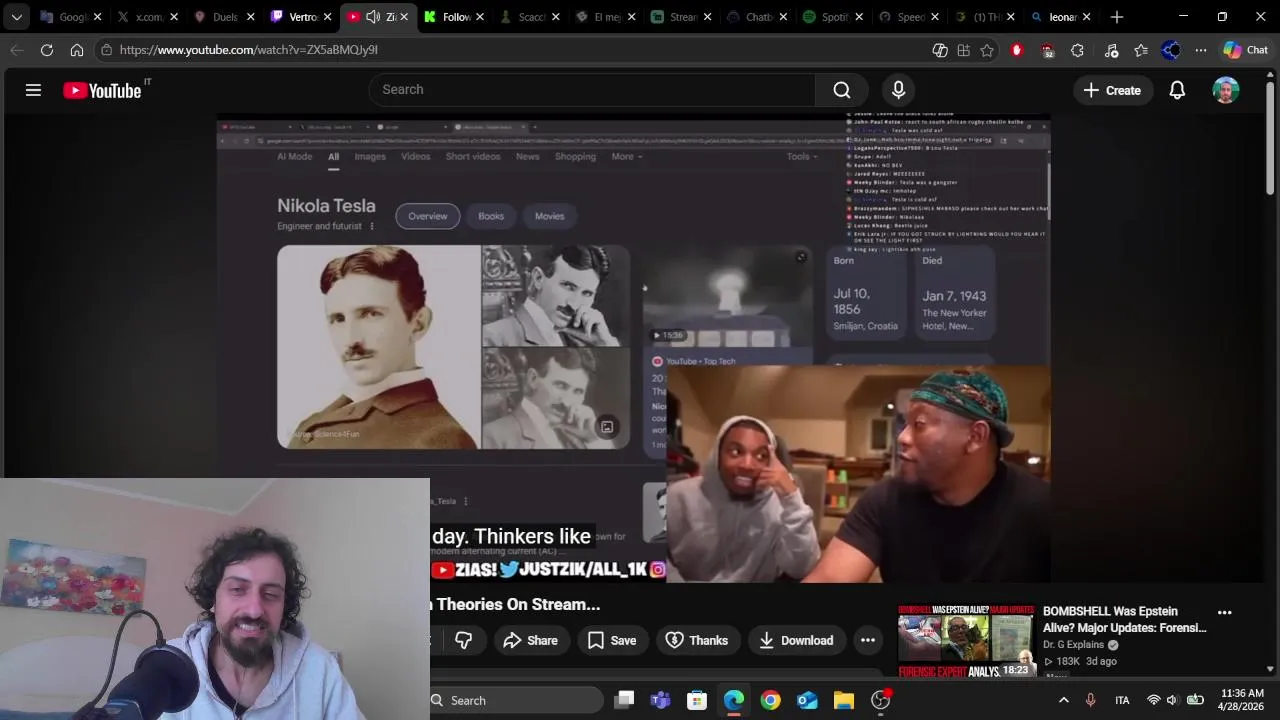
Task: Open the Epstein forensic video thumbnail
Action: pos(965,640)
